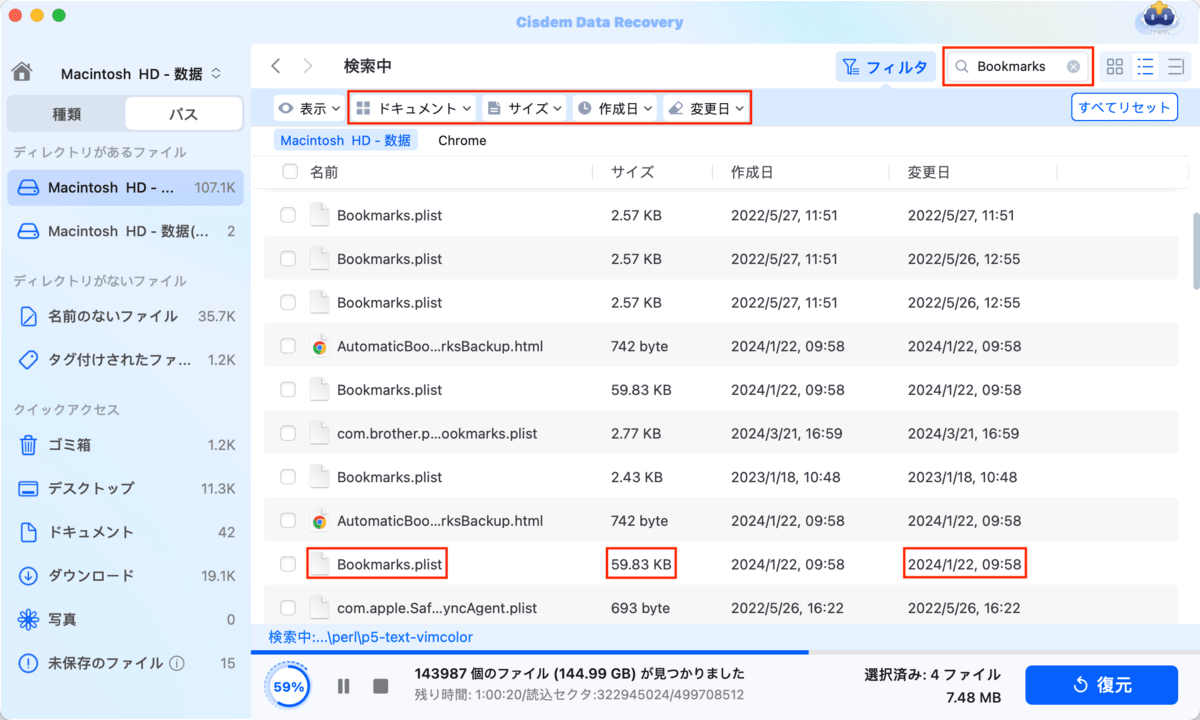1200x720 pixels.
Task: Open the 変更日 filter dropdown
Action: (x=706, y=108)
